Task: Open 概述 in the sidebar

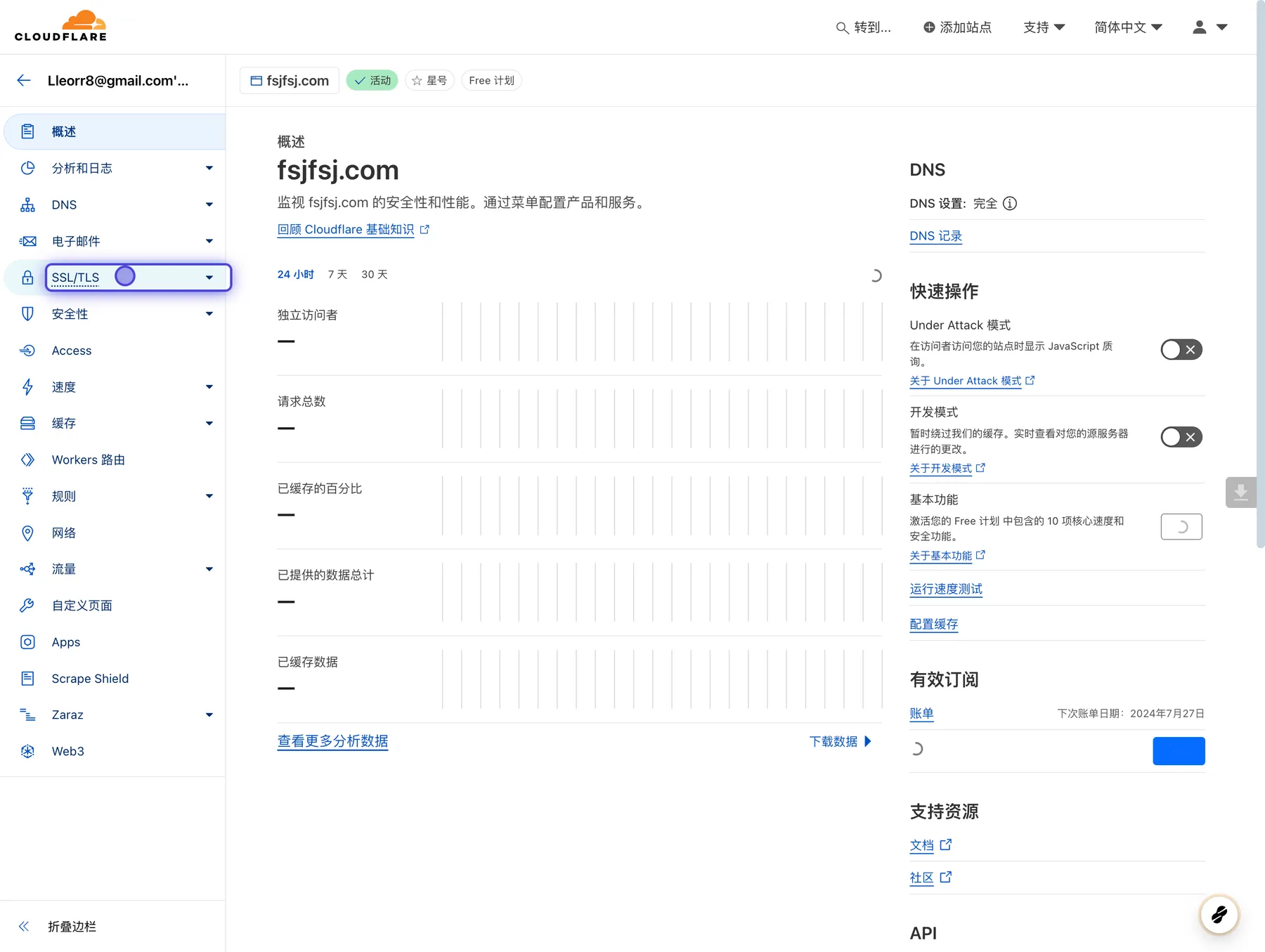Action: tap(115, 131)
